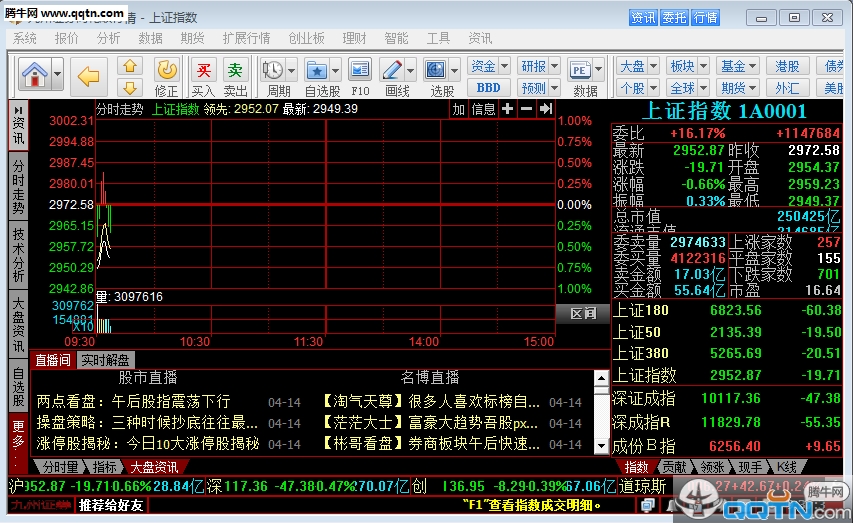Image resolution: width=853 pixels, height=523 pixels.
Task: Open the 创业板 menu
Action: 306,38
